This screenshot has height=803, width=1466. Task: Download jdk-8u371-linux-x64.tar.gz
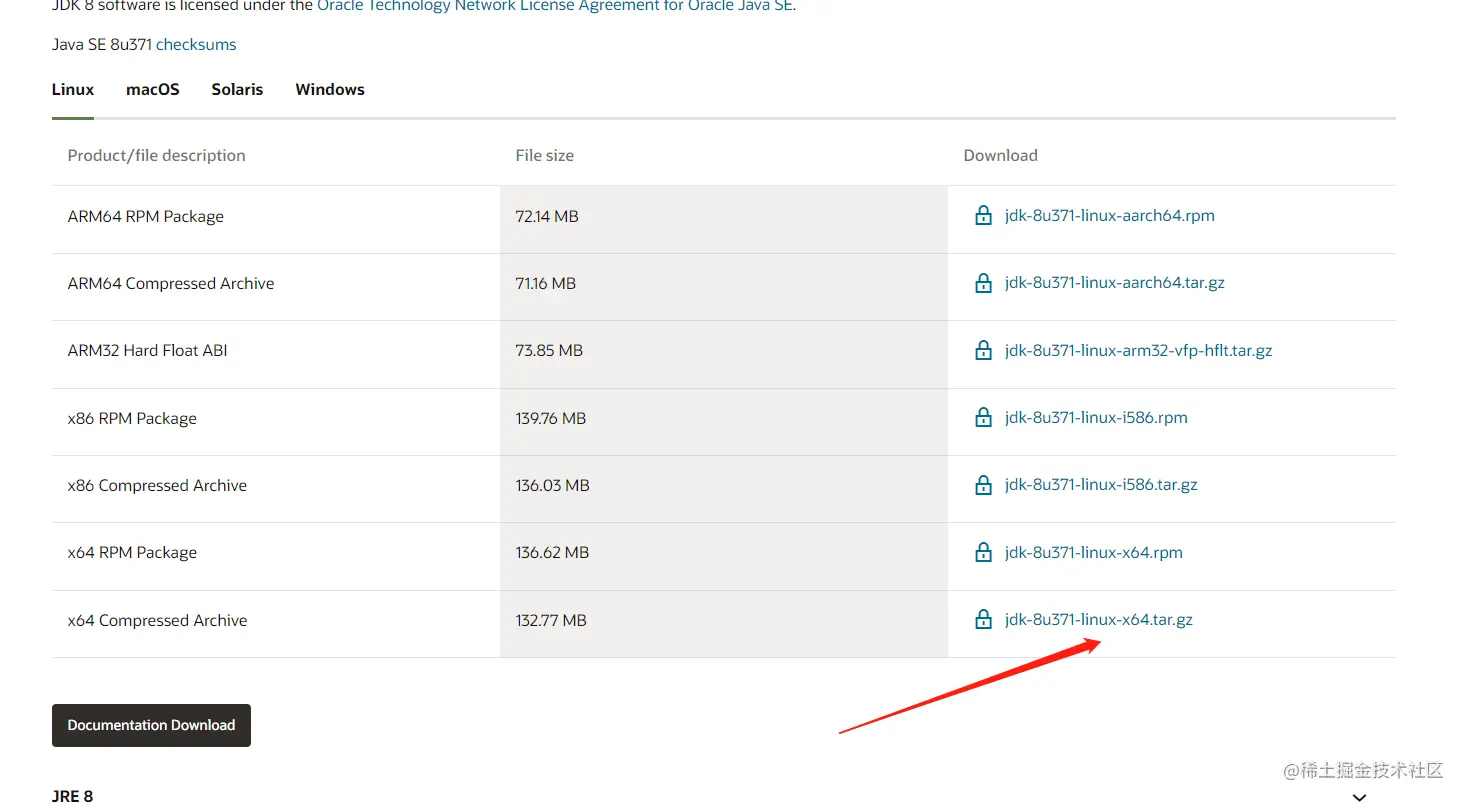(x=1099, y=619)
